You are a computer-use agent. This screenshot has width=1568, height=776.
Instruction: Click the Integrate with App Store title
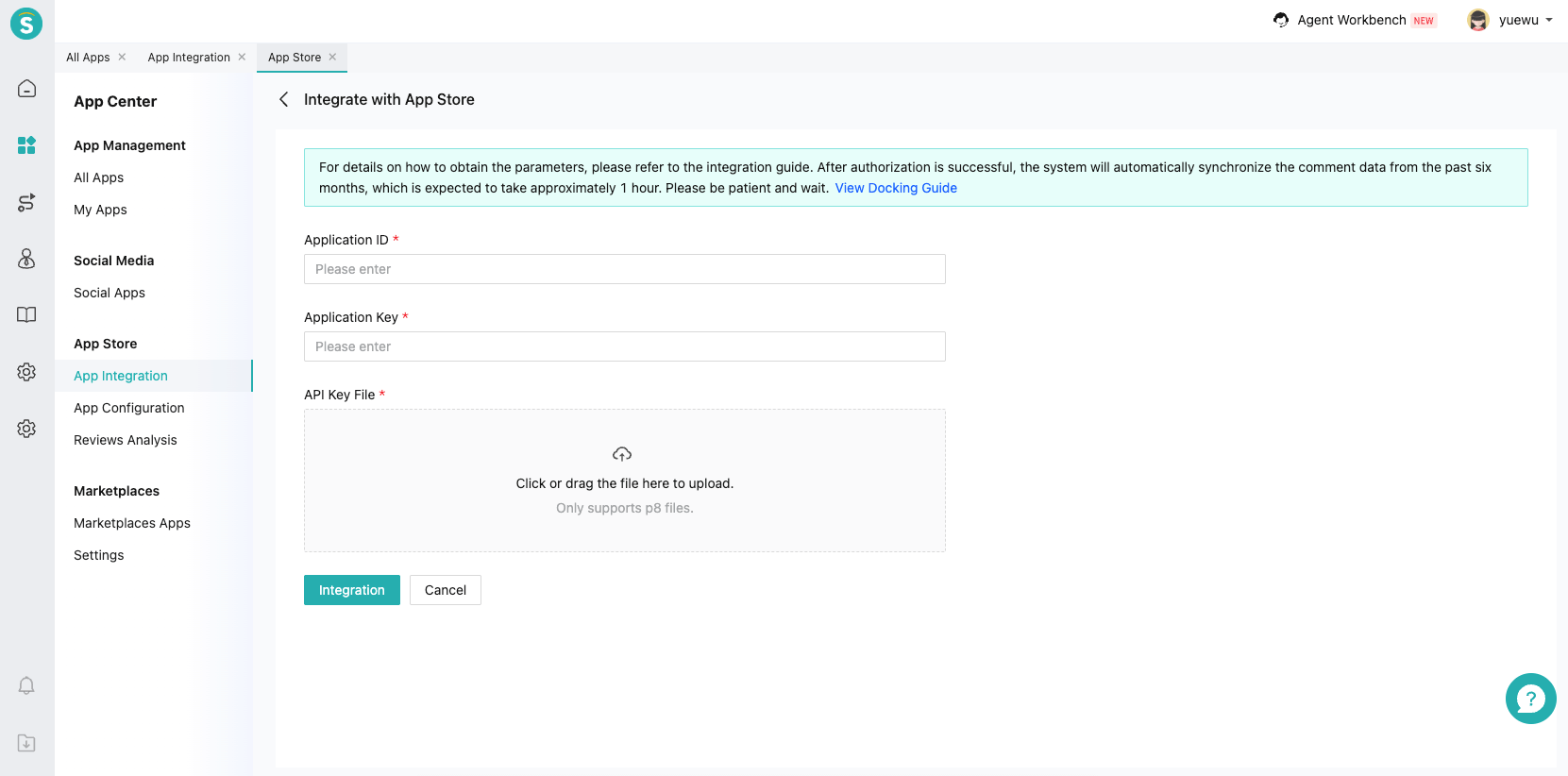[x=389, y=99]
